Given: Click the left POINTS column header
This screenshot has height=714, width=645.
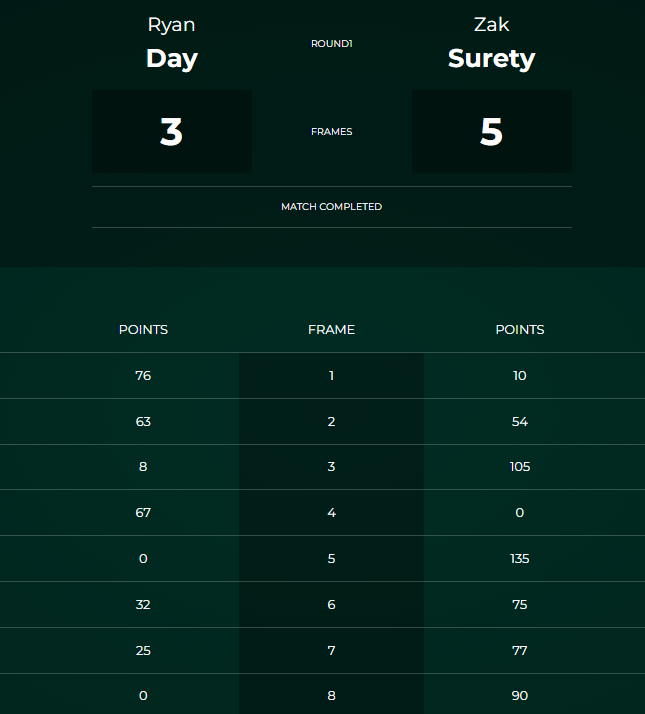Looking at the screenshot, I should (143, 329).
